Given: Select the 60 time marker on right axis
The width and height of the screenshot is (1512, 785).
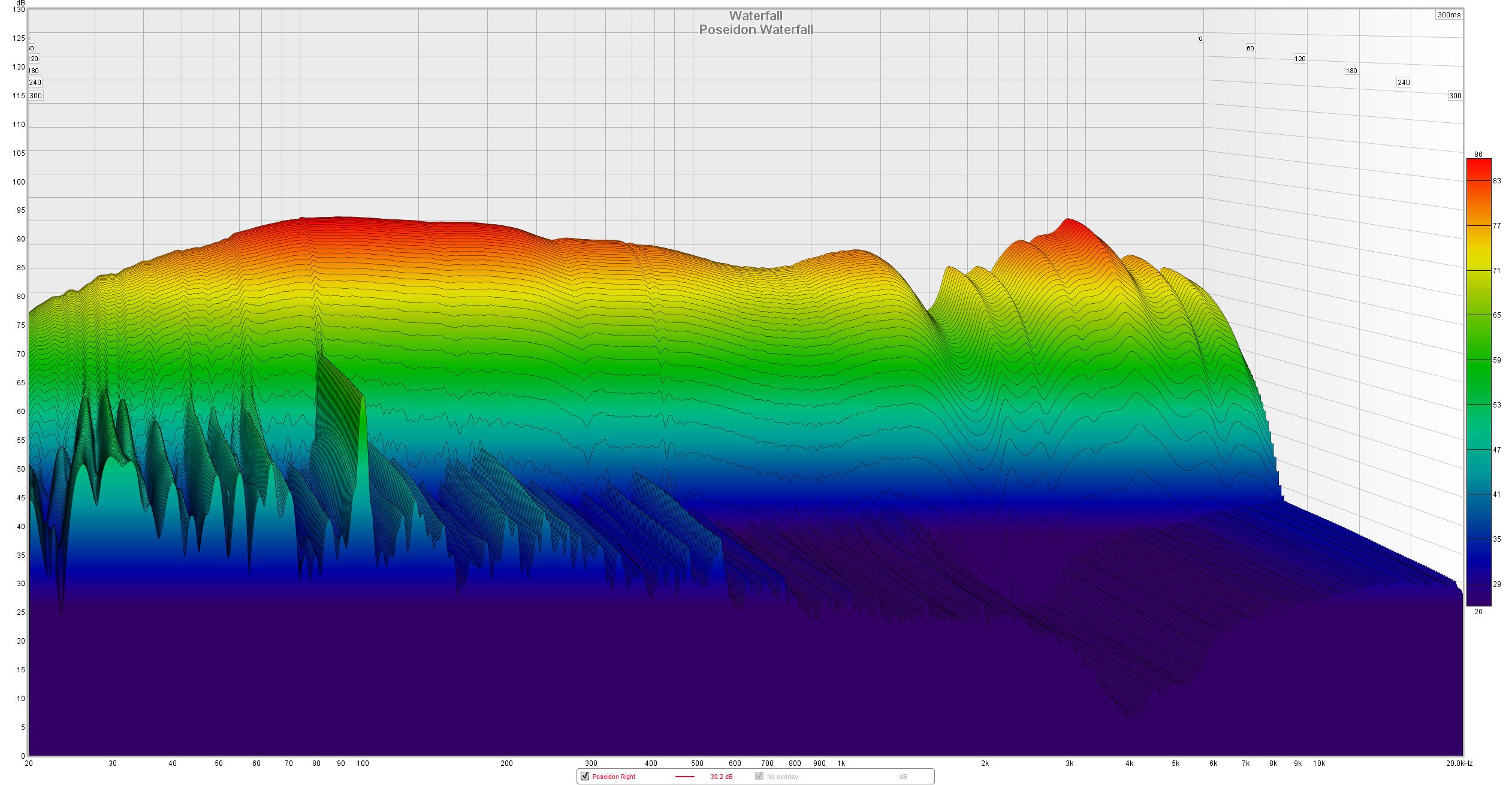Looking at the screenshot, I should [x=1250, y=48].
